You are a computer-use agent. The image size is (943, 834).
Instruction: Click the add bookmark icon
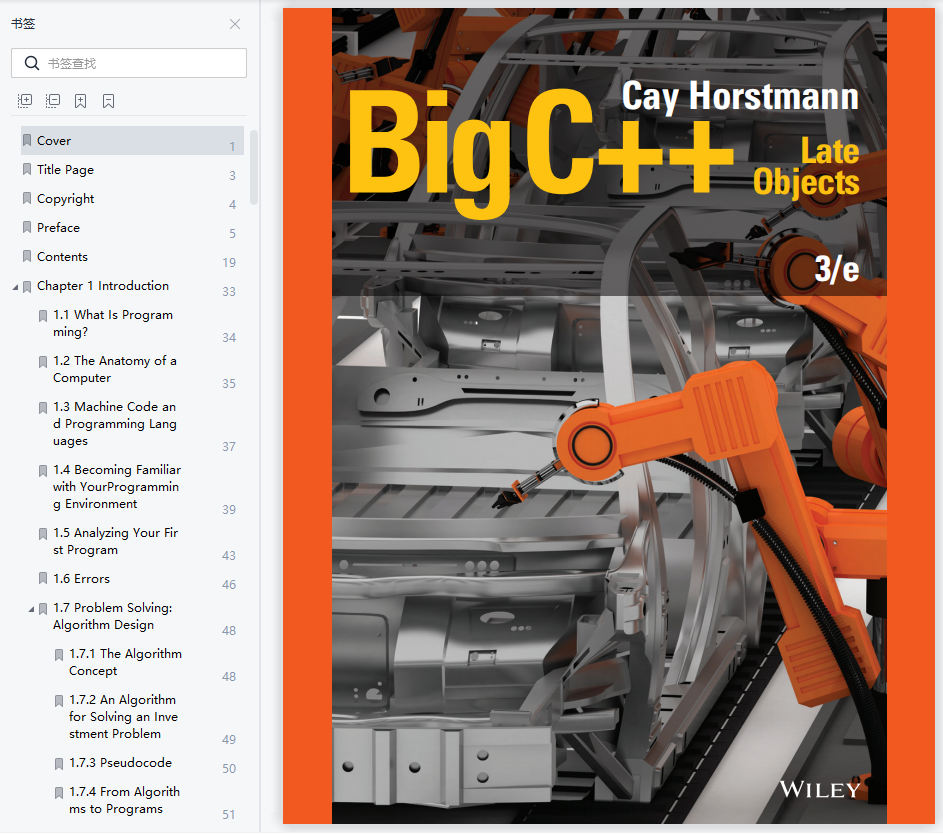coord(81,100)
